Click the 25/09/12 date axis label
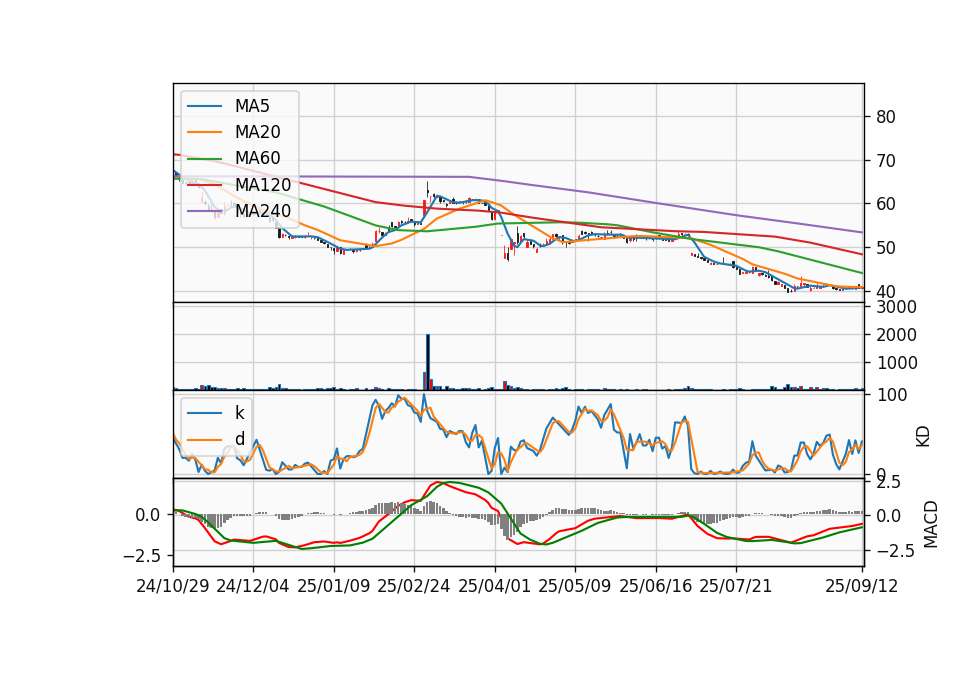The image size is (960, 690). [861, 586]
